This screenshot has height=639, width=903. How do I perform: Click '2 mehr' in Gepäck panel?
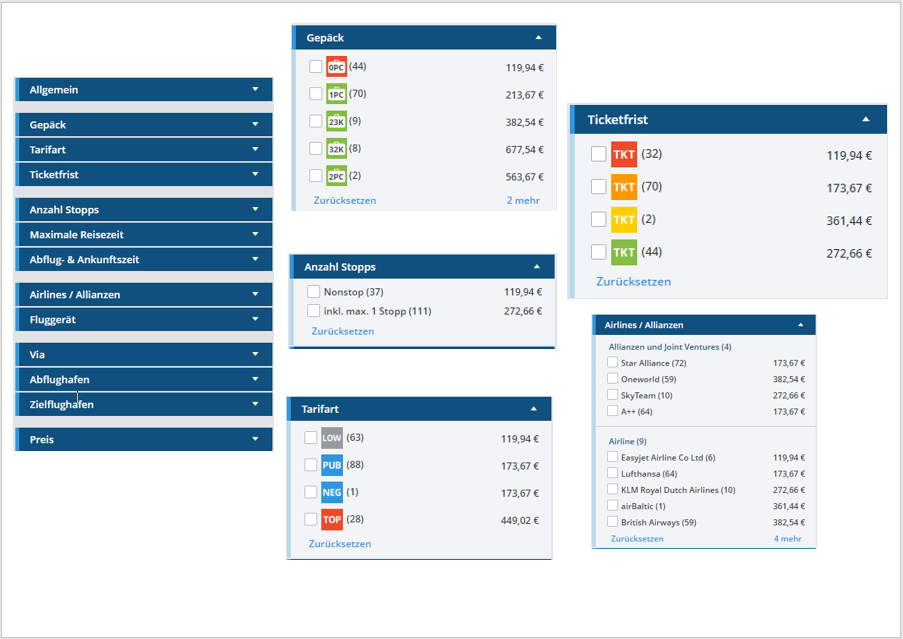click(x=523, y=200)
